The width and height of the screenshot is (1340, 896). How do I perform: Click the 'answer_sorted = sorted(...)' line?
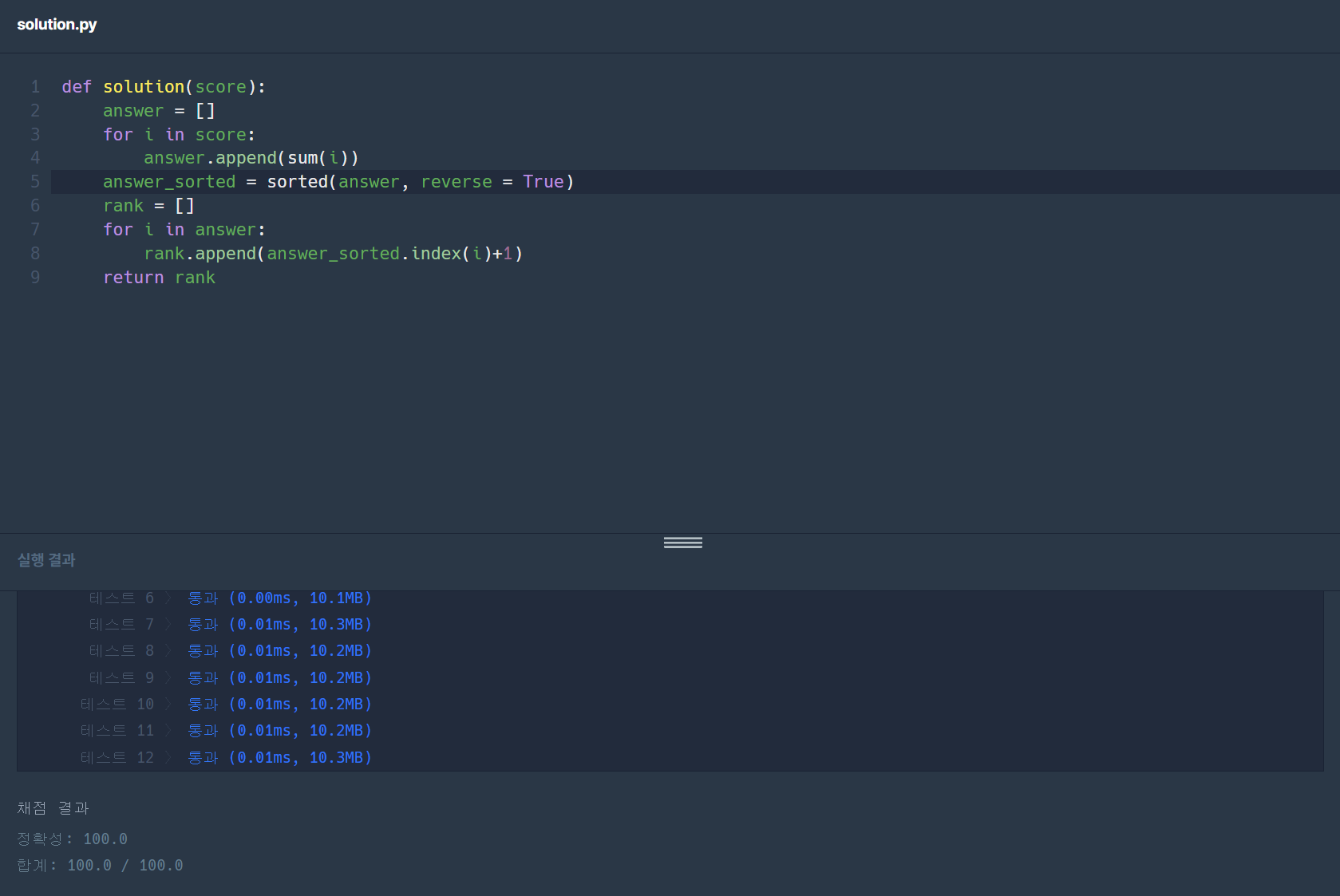coord(338,182)
